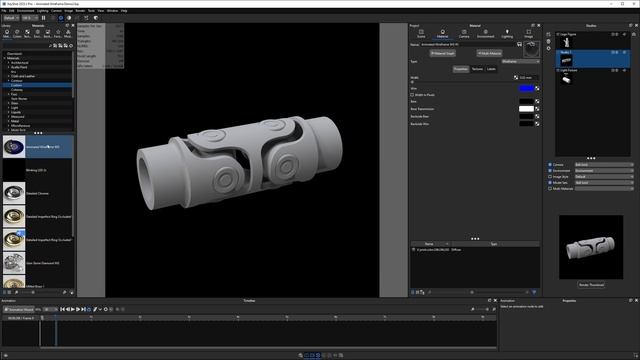The image size is (640, 360).
Task: Pause the real-time render
Action: click(44, 18)
